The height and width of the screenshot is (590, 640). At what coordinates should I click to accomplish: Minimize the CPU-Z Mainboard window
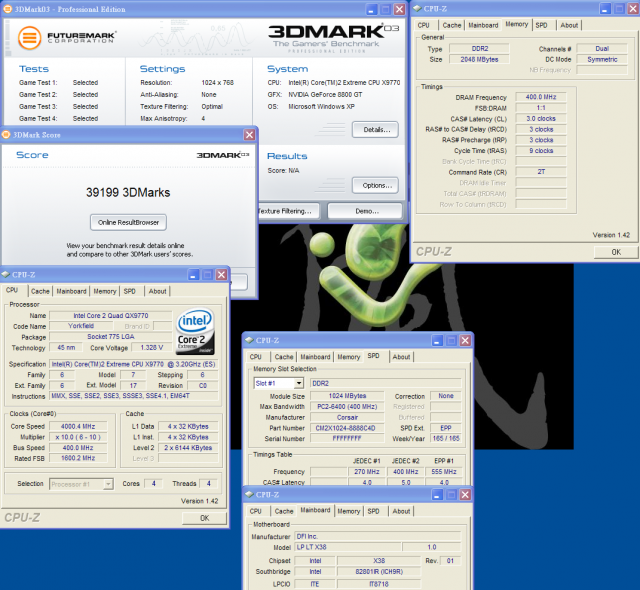437,495
